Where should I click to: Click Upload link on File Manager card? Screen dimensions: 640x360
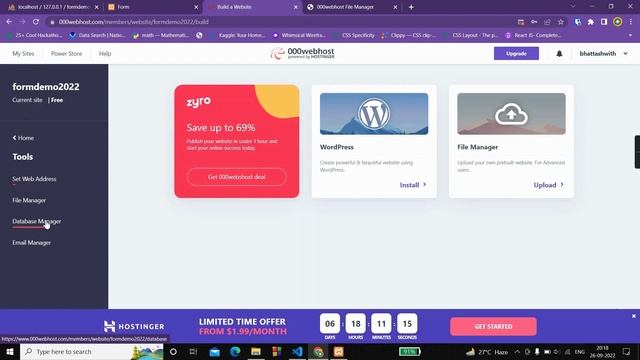click(549, 185)
